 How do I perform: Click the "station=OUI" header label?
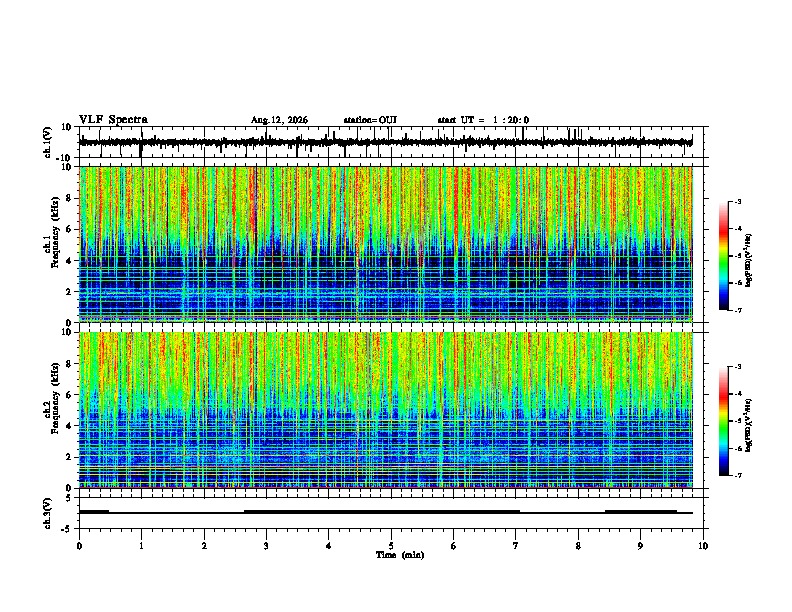pos(370,120)
